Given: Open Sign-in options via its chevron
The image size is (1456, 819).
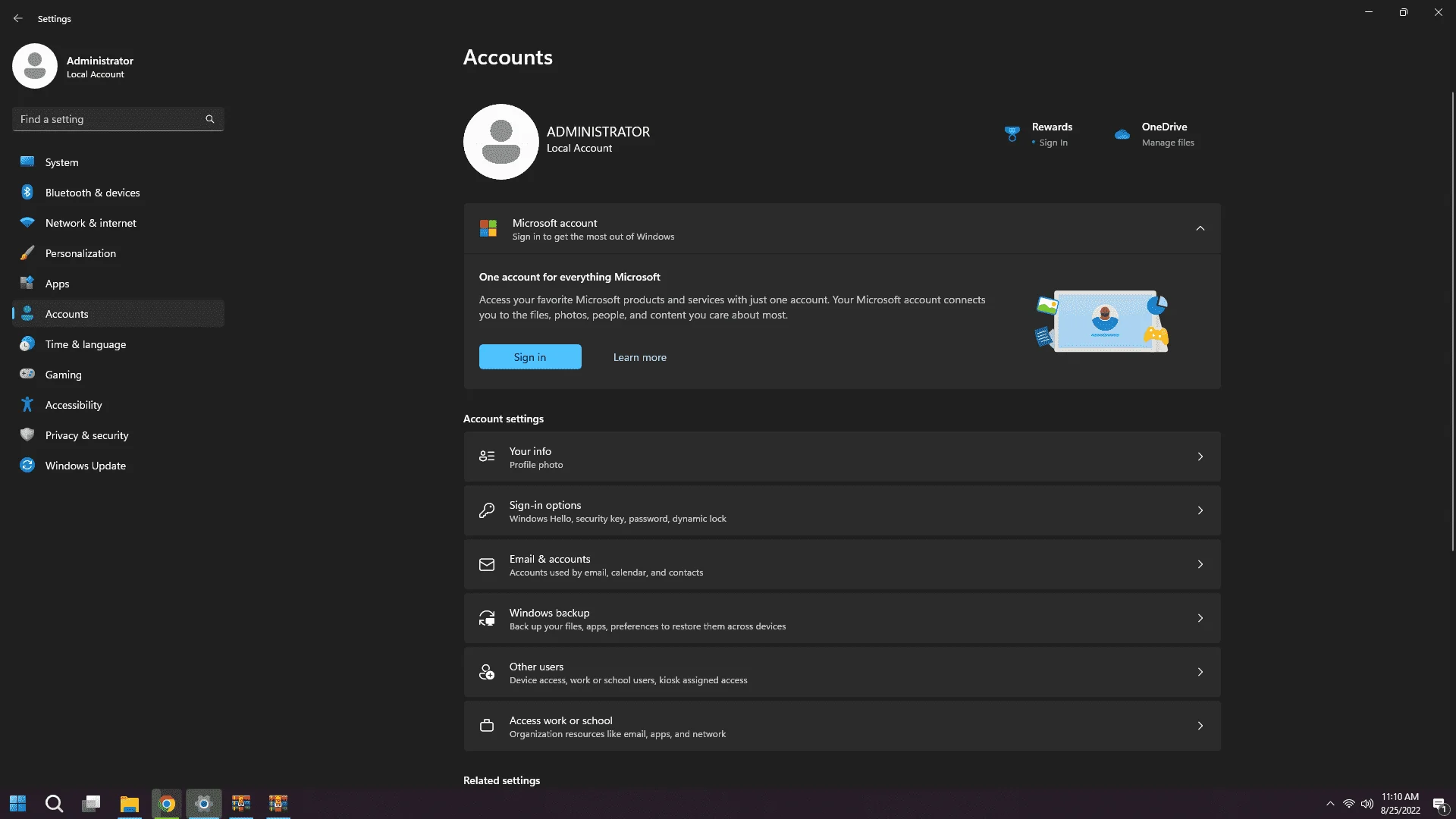Looking at the screenshot, I should (x=1200, y=510).
